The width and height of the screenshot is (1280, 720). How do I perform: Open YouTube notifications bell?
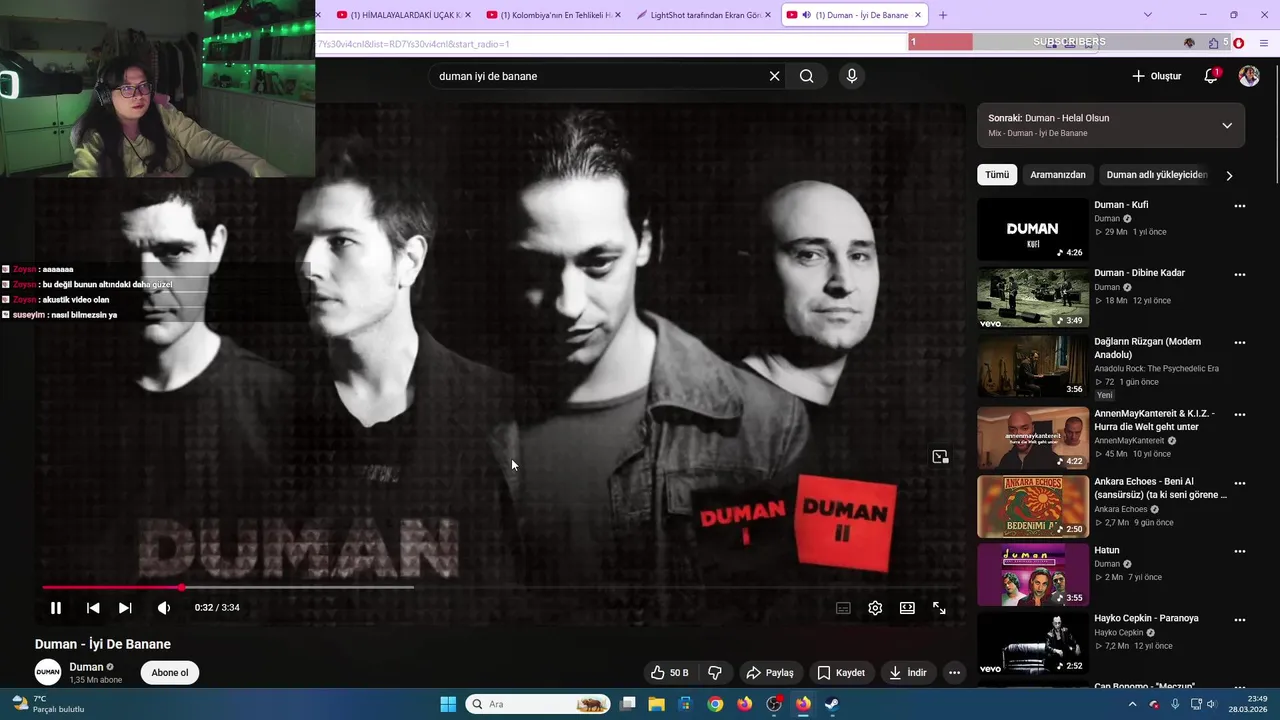pyautogui.click(x=1211, y=76)
